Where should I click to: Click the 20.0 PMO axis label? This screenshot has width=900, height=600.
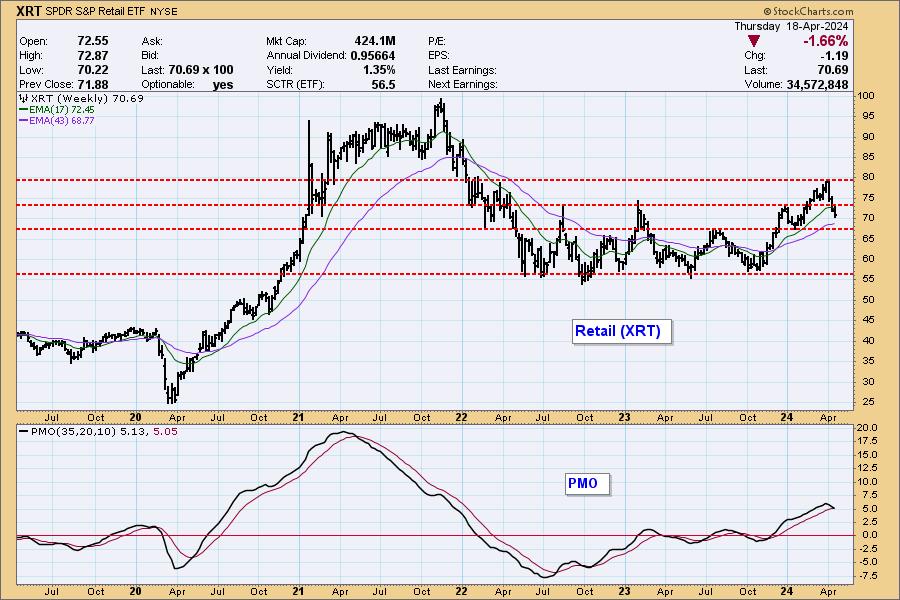(x=867, y=428)
